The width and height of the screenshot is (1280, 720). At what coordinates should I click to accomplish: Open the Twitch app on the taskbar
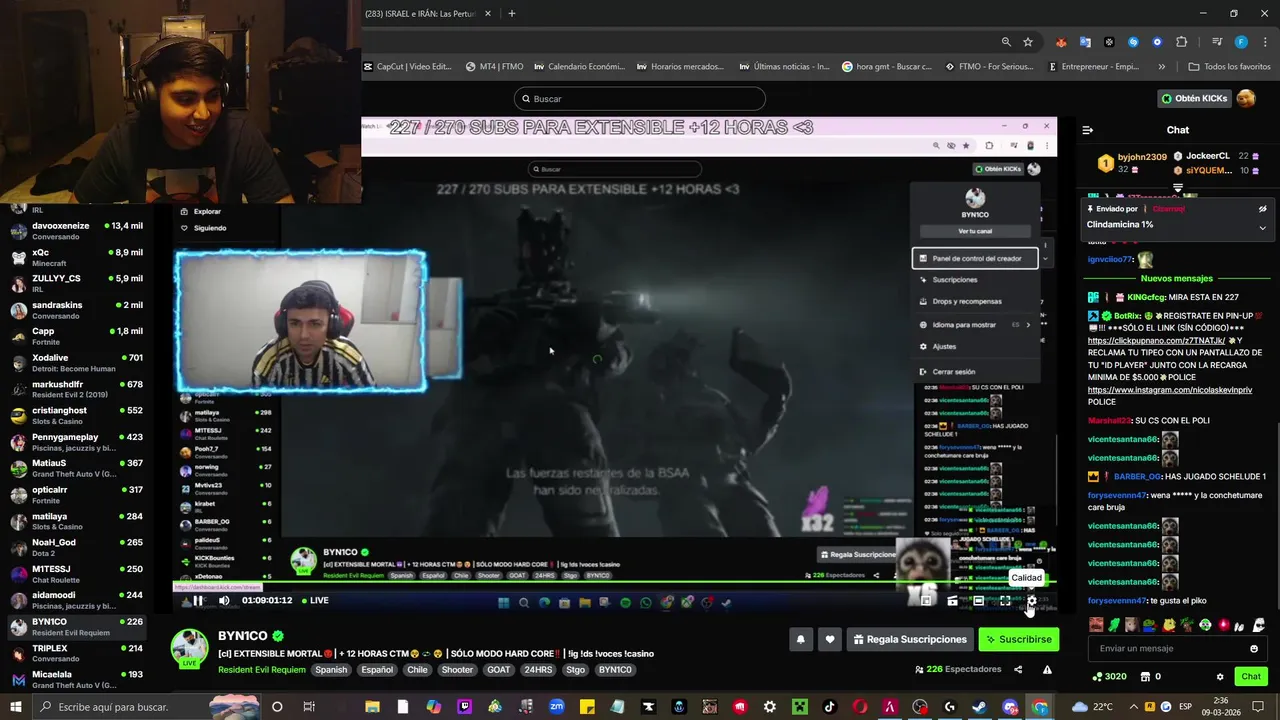464,707
